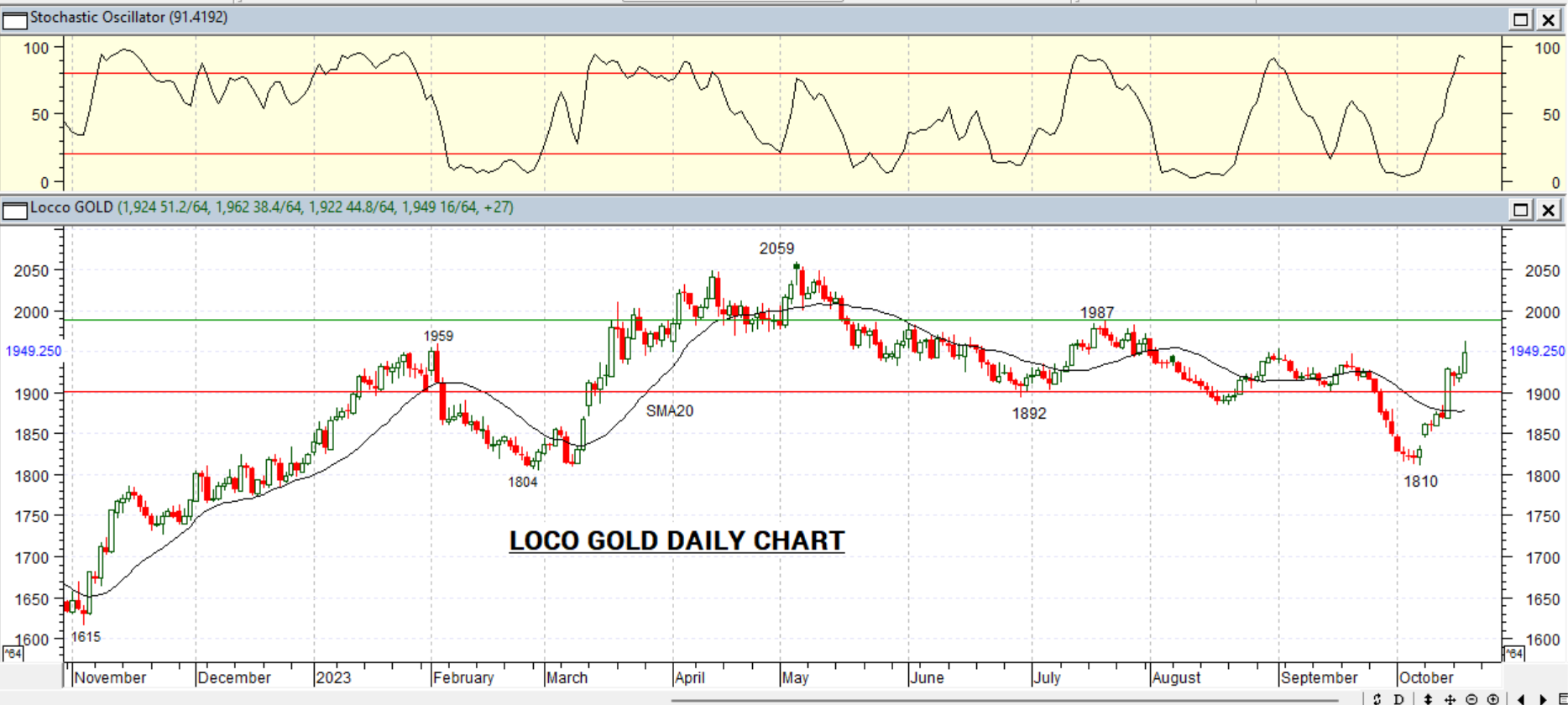Click the October label on the time axis
Image resolution: width=1568 pixels, height=705 pixels.
coord(1426,677)
